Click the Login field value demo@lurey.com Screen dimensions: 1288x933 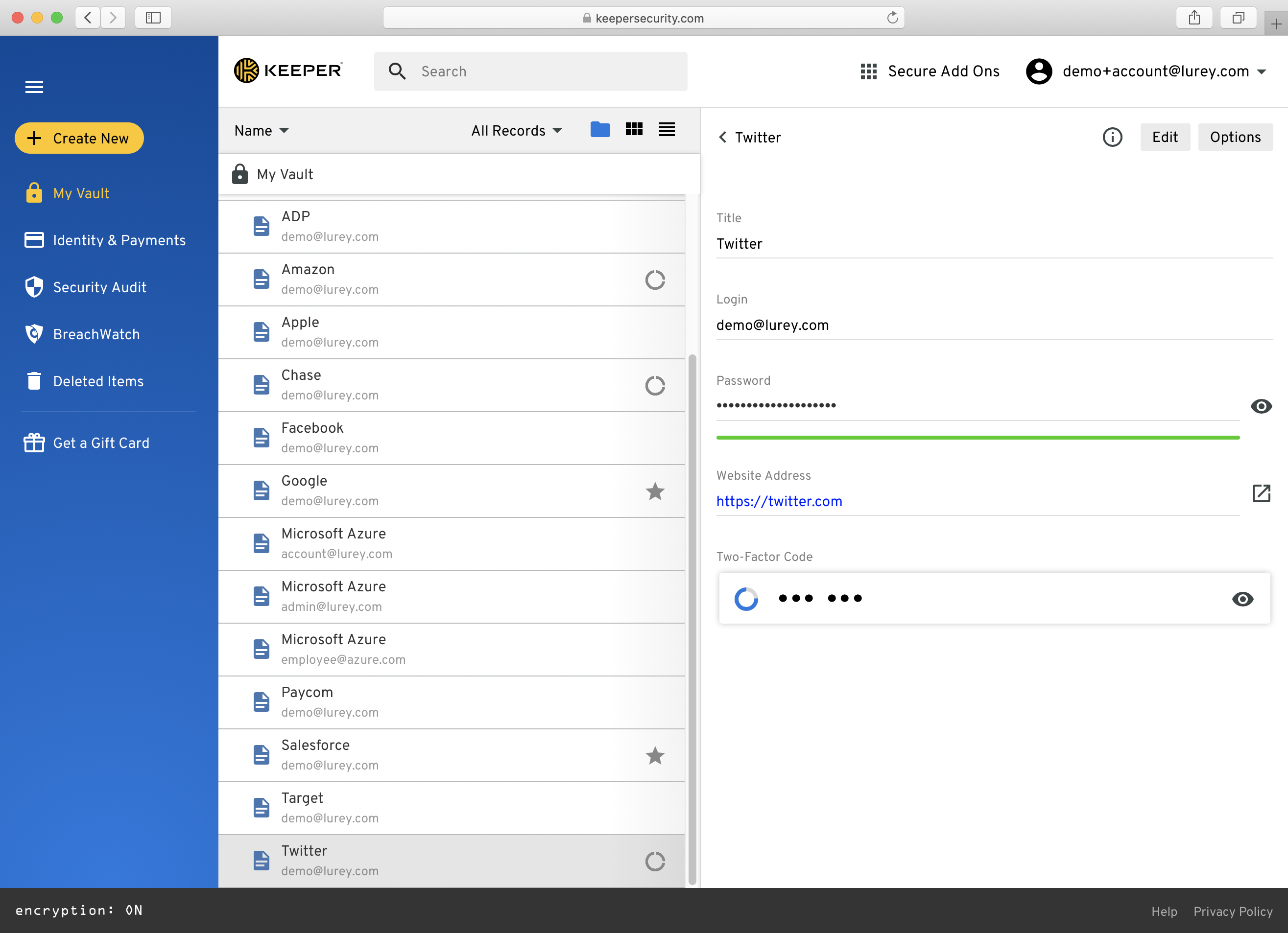(x=772, y=325)
